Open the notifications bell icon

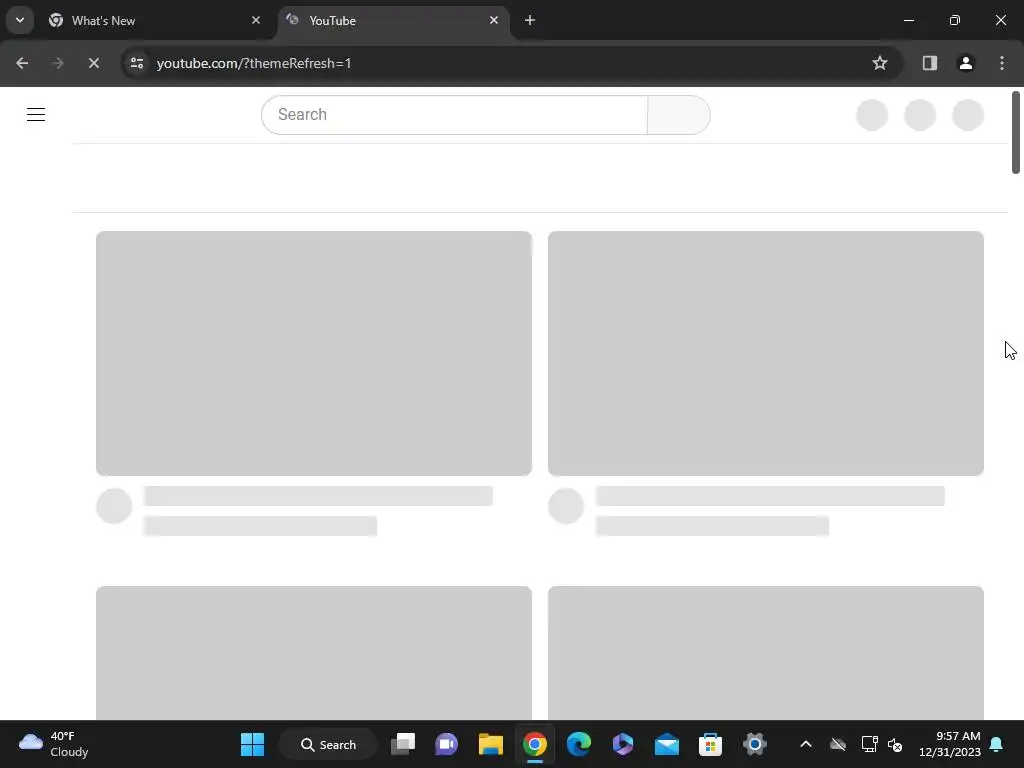[997, 744]
